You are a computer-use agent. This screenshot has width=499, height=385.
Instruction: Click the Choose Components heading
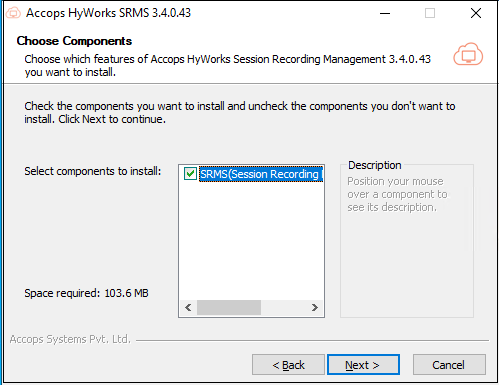click(74, 41)
